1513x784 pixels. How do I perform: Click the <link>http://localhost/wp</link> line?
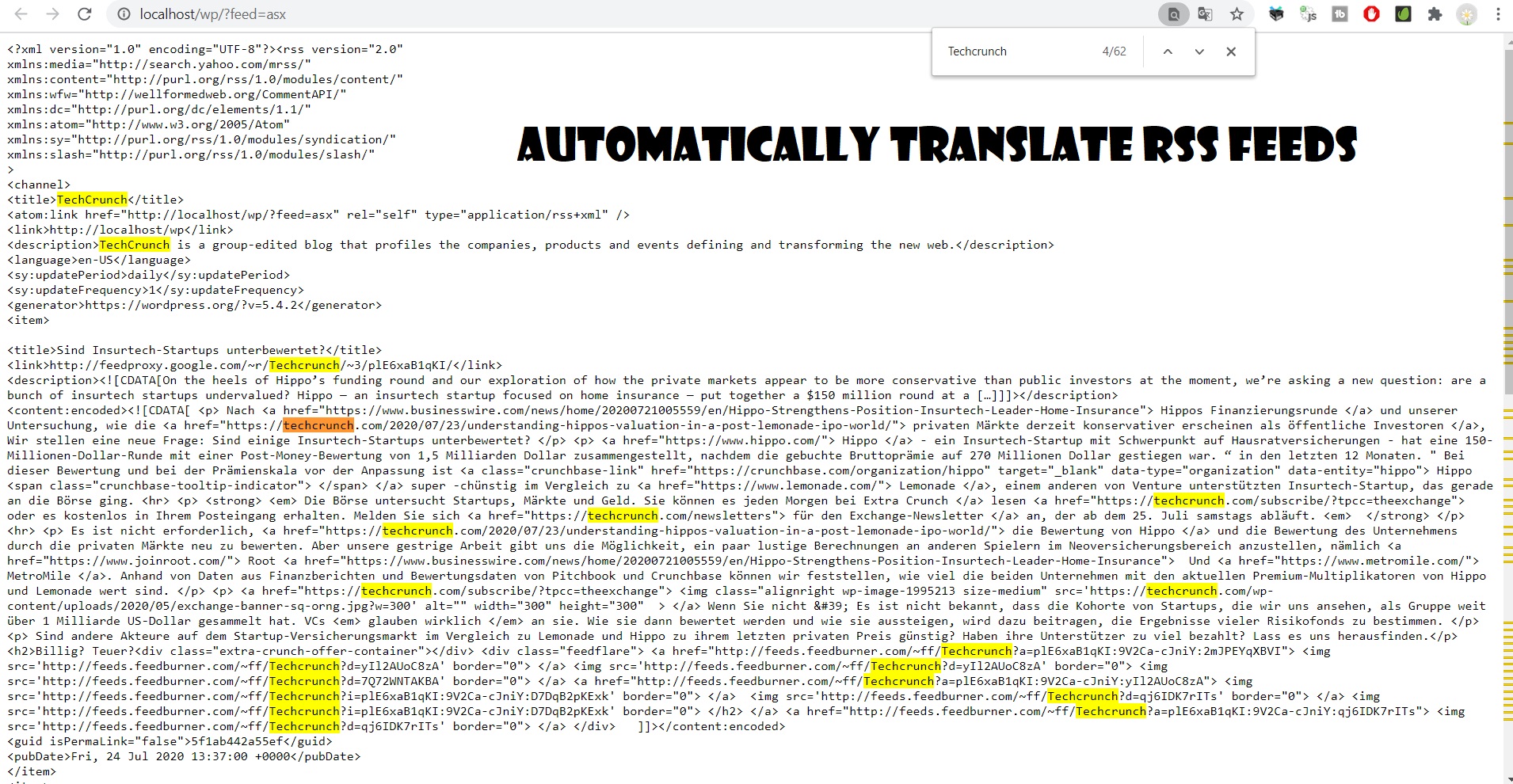click(x=120, y=230)
